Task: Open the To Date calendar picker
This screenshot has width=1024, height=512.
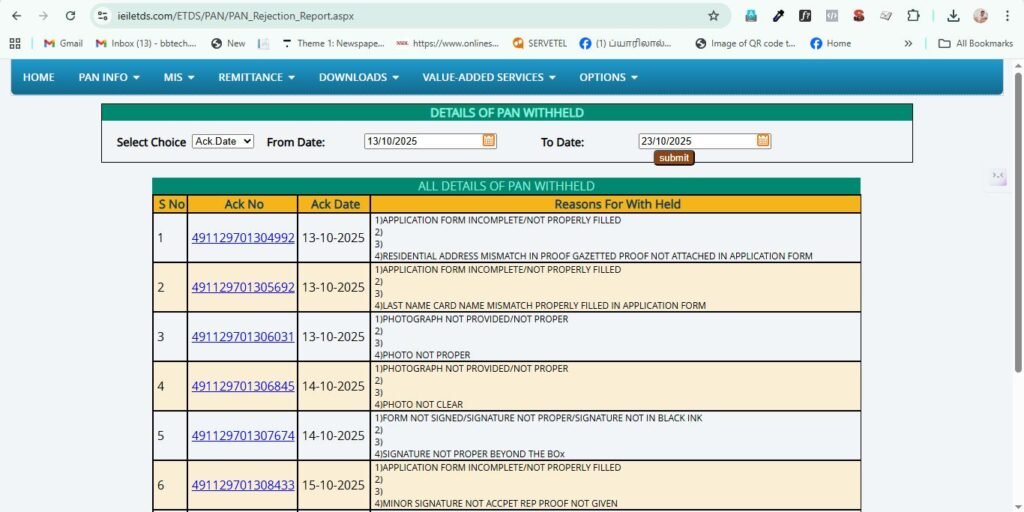Action: [763, 141]
